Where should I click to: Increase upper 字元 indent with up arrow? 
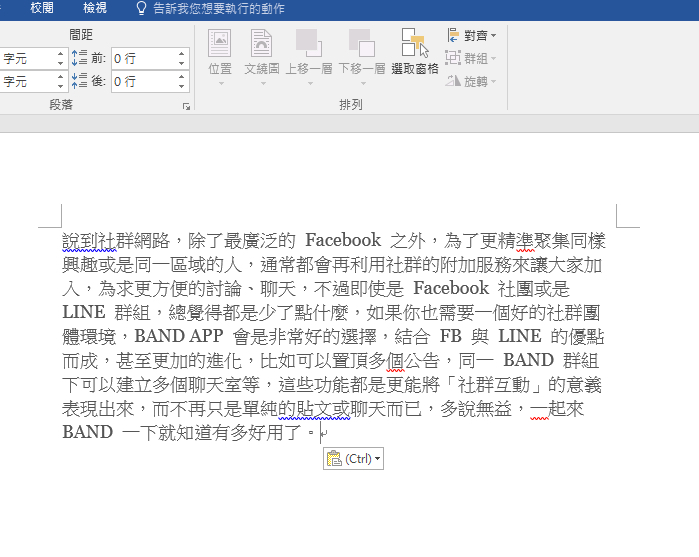tap(61, 54)
